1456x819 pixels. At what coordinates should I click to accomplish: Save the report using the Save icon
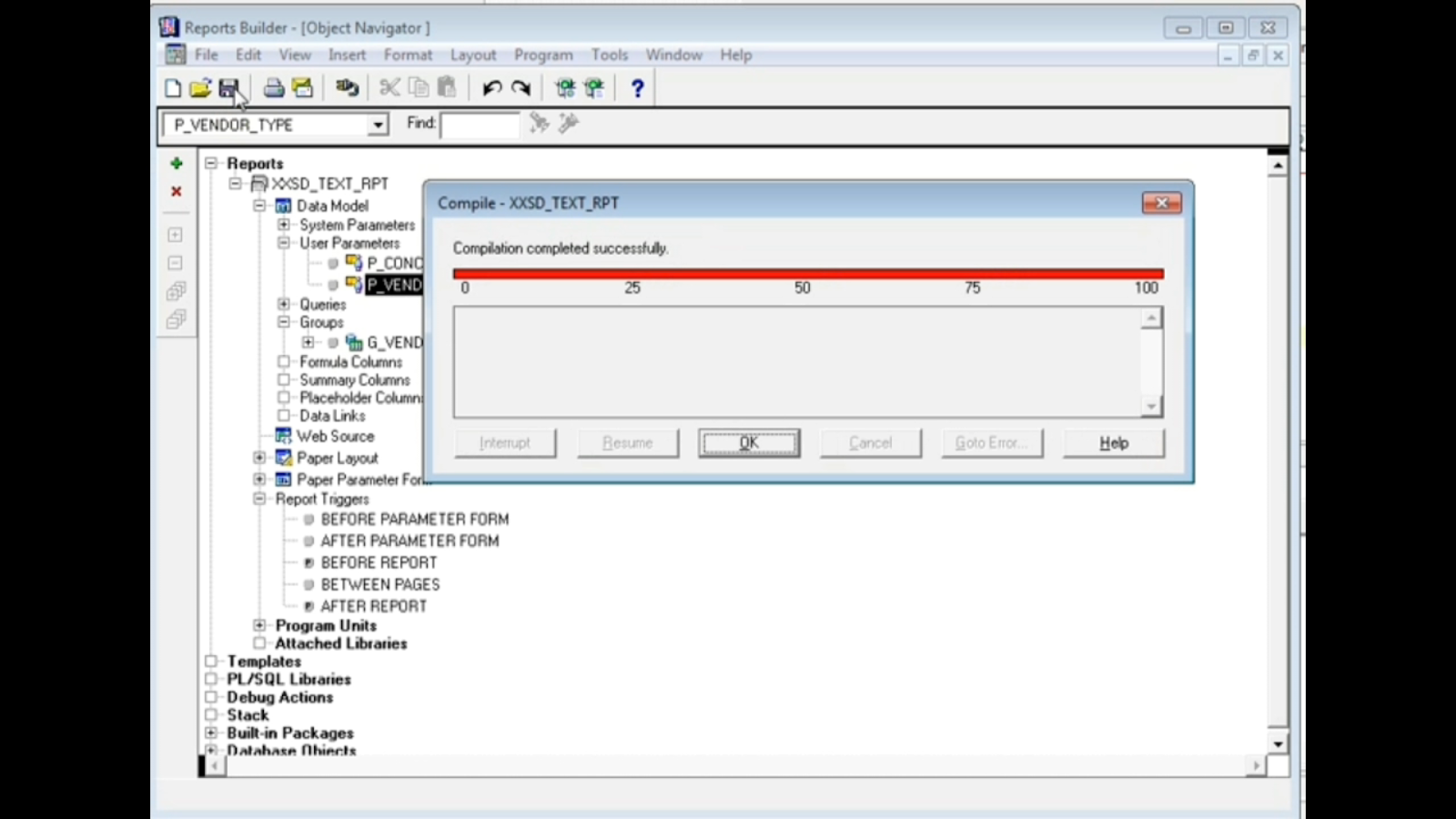(231, 86)
